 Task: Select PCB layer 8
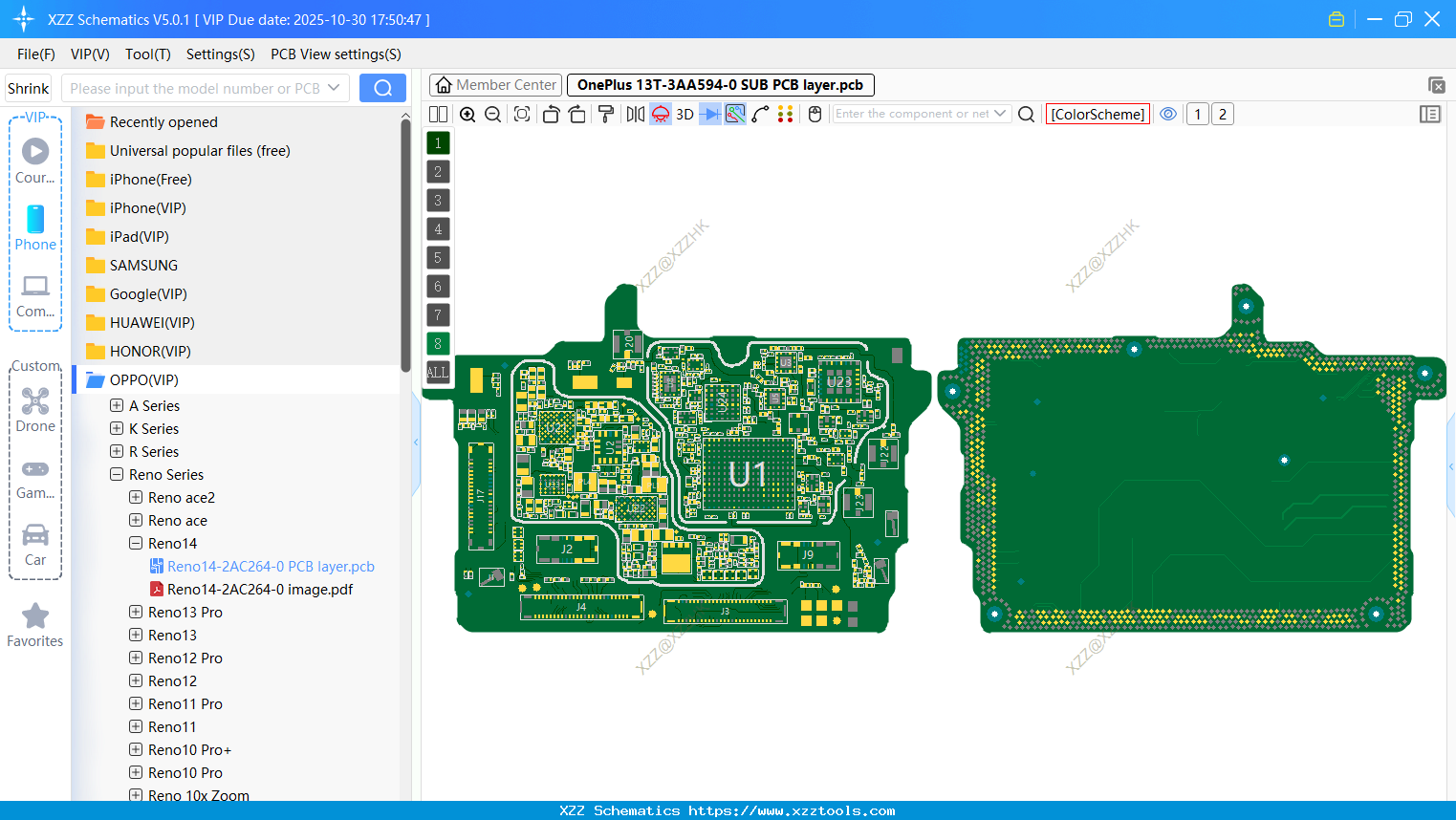pyautogui.click(x=438, y=344)
